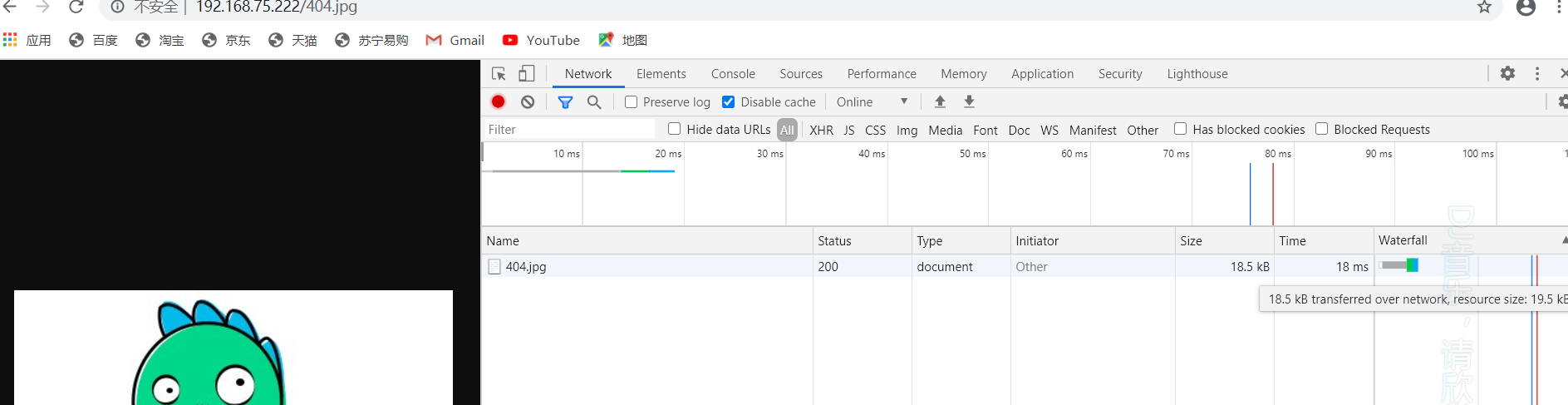Sort requests by the Name column
This screenshot has height=405, width=1568.
point(646,240)
